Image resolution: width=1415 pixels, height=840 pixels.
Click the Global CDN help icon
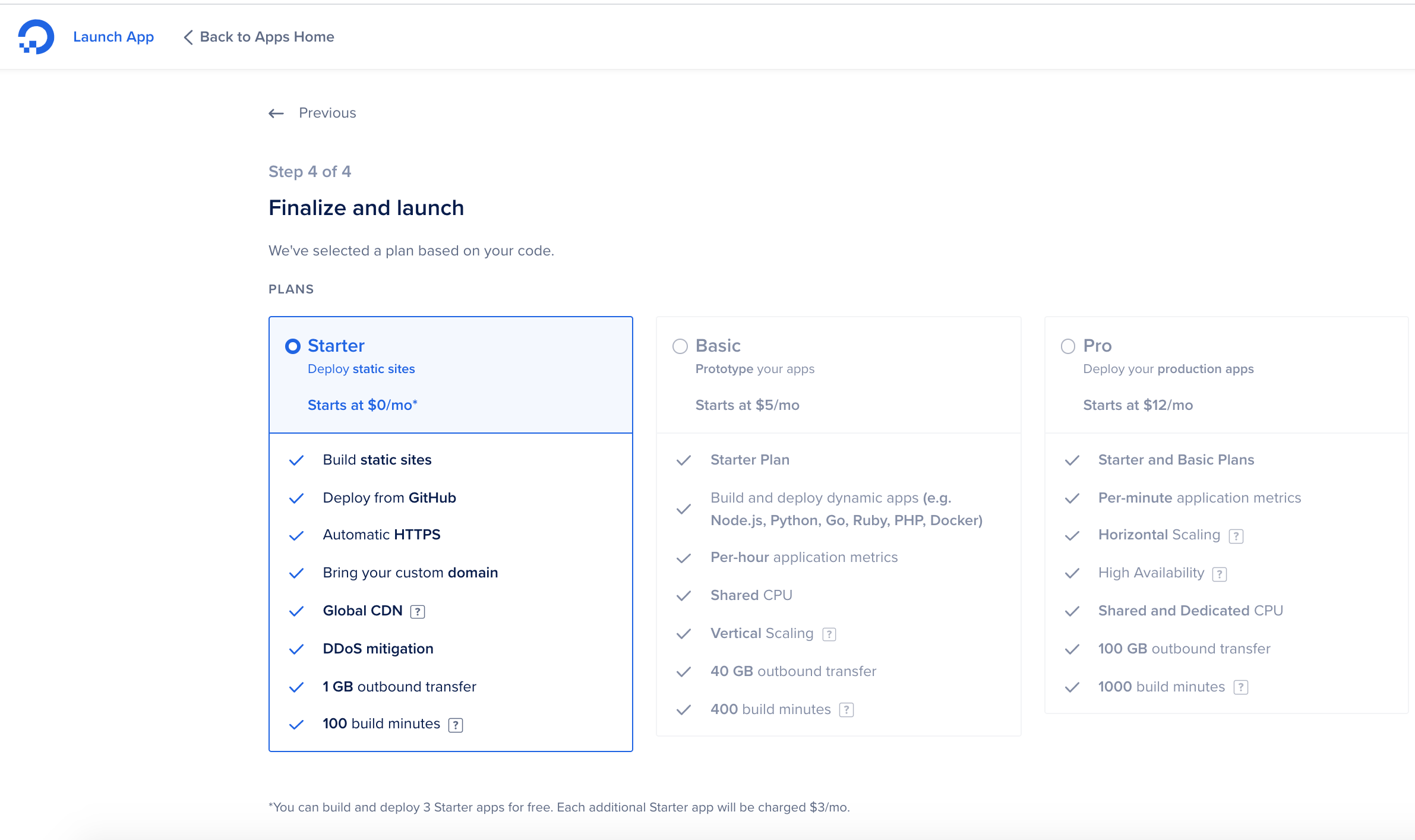[418, 612]
